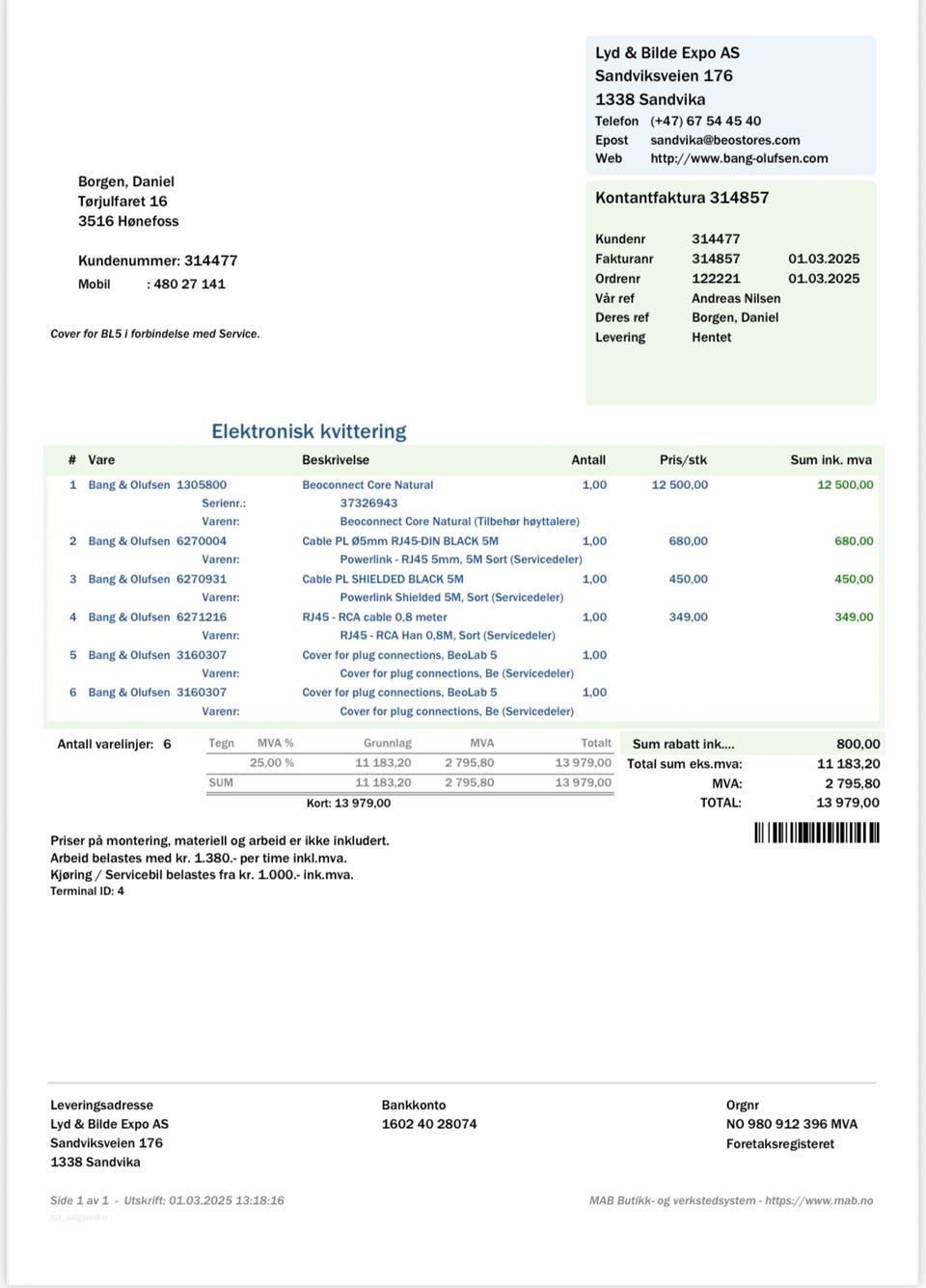Screen dimensions: 926x1288
Task: Click RJ45 - RCA cable 0,8 meter
Action: click(x=374, y=617)
